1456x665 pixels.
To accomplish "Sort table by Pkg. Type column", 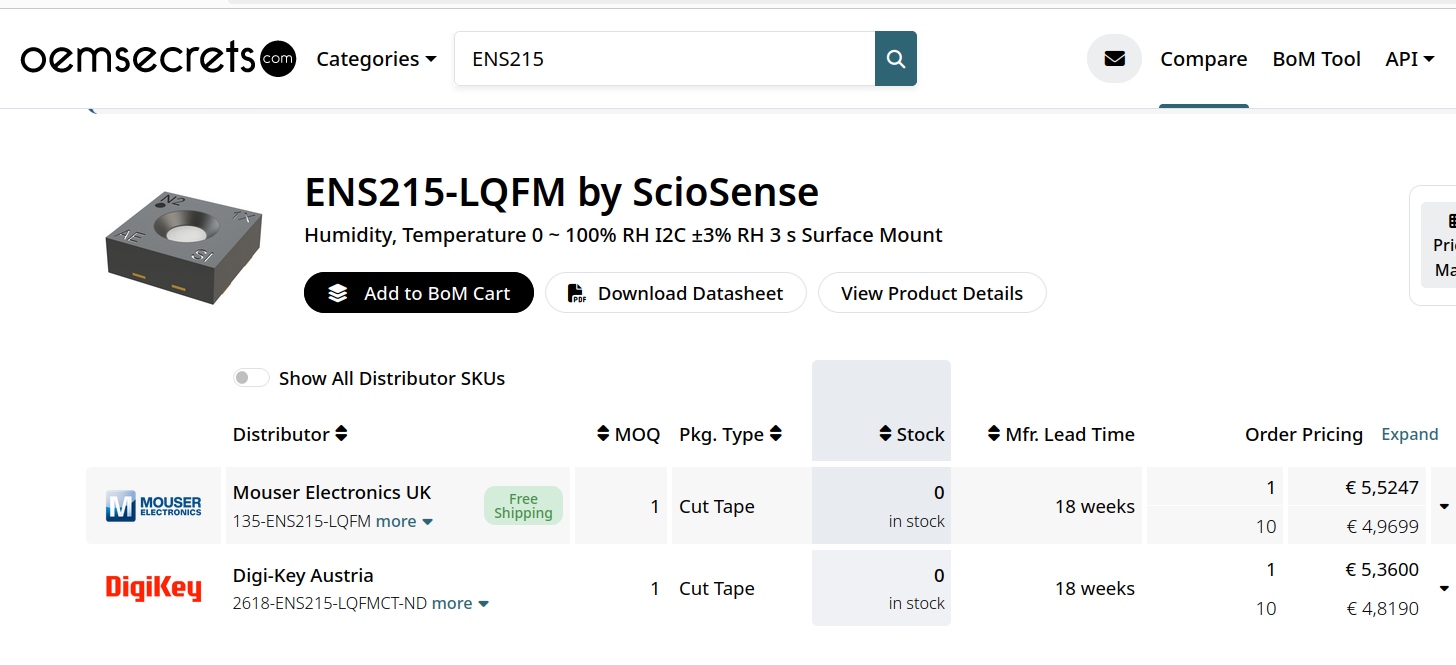I will coord(730,434).
